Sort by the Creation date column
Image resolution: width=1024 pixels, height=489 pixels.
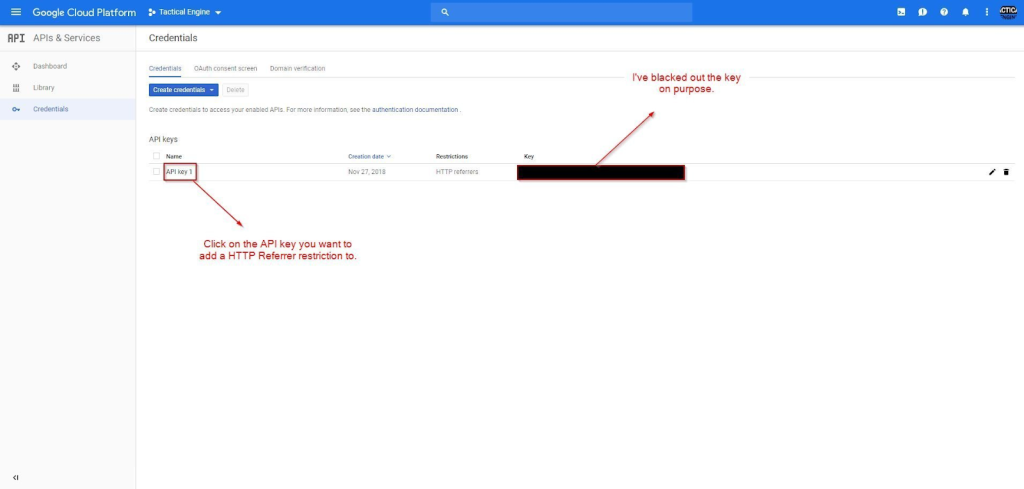(368, 156)
